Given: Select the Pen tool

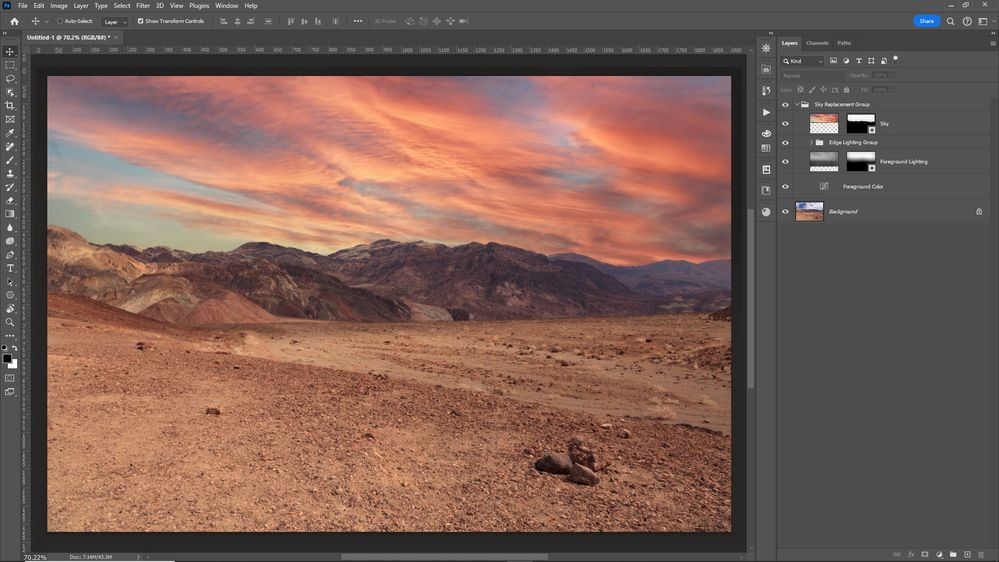Looking at the screenshot, I should pyautogui.click(x=10, y=255).
